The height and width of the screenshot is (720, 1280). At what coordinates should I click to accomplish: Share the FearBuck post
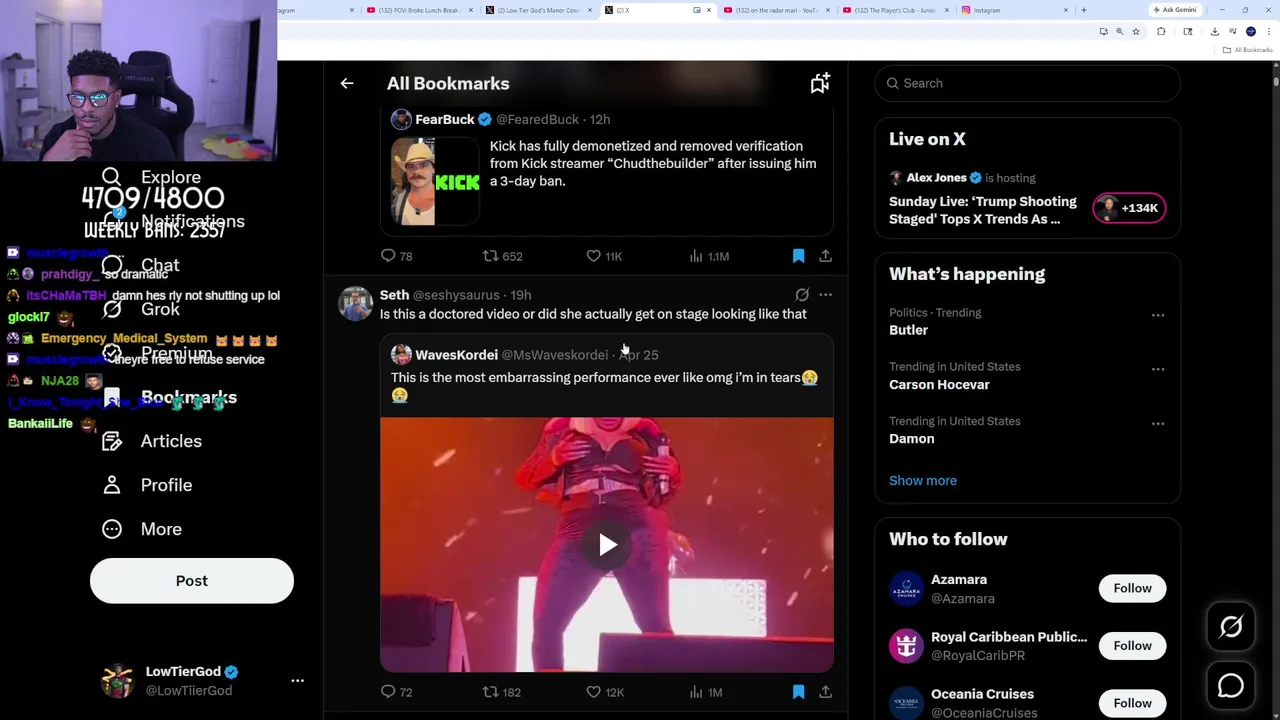point(825,256)
